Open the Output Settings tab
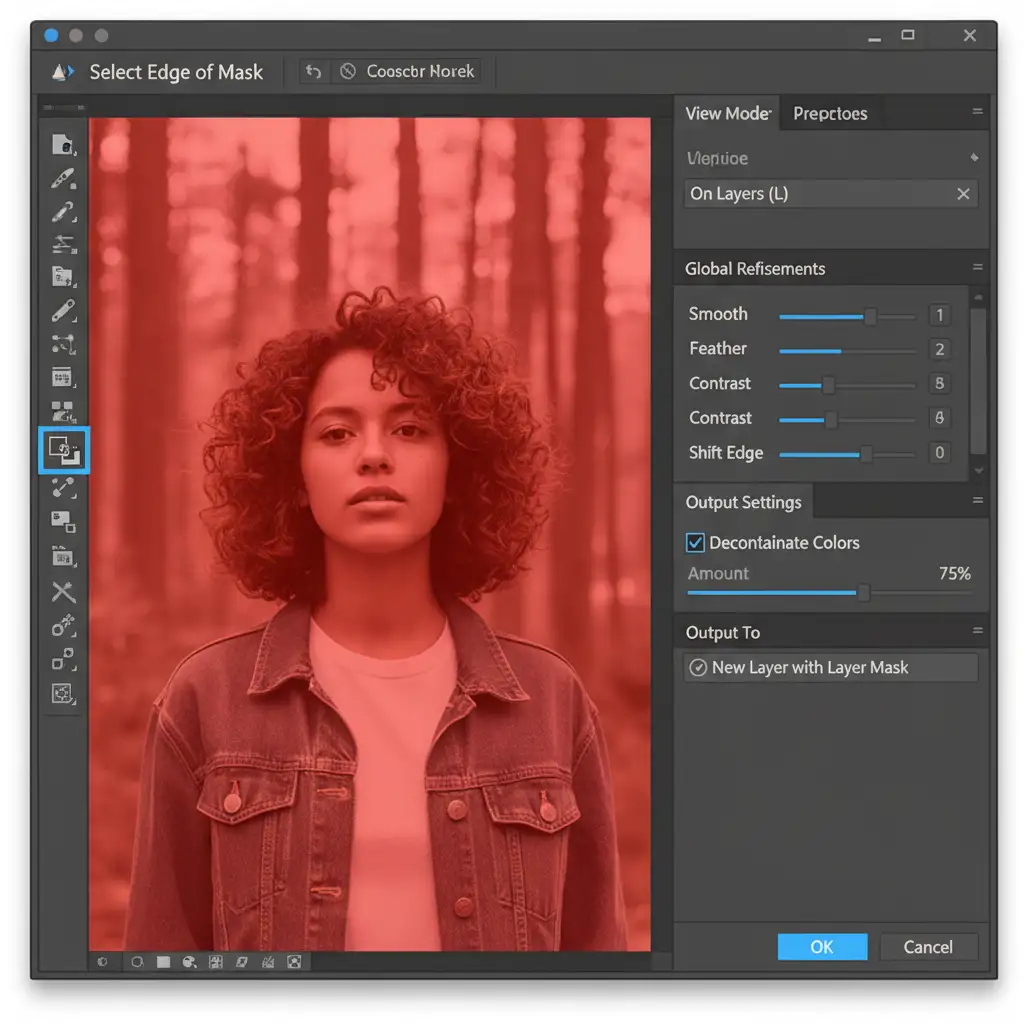 pos(743,502)
